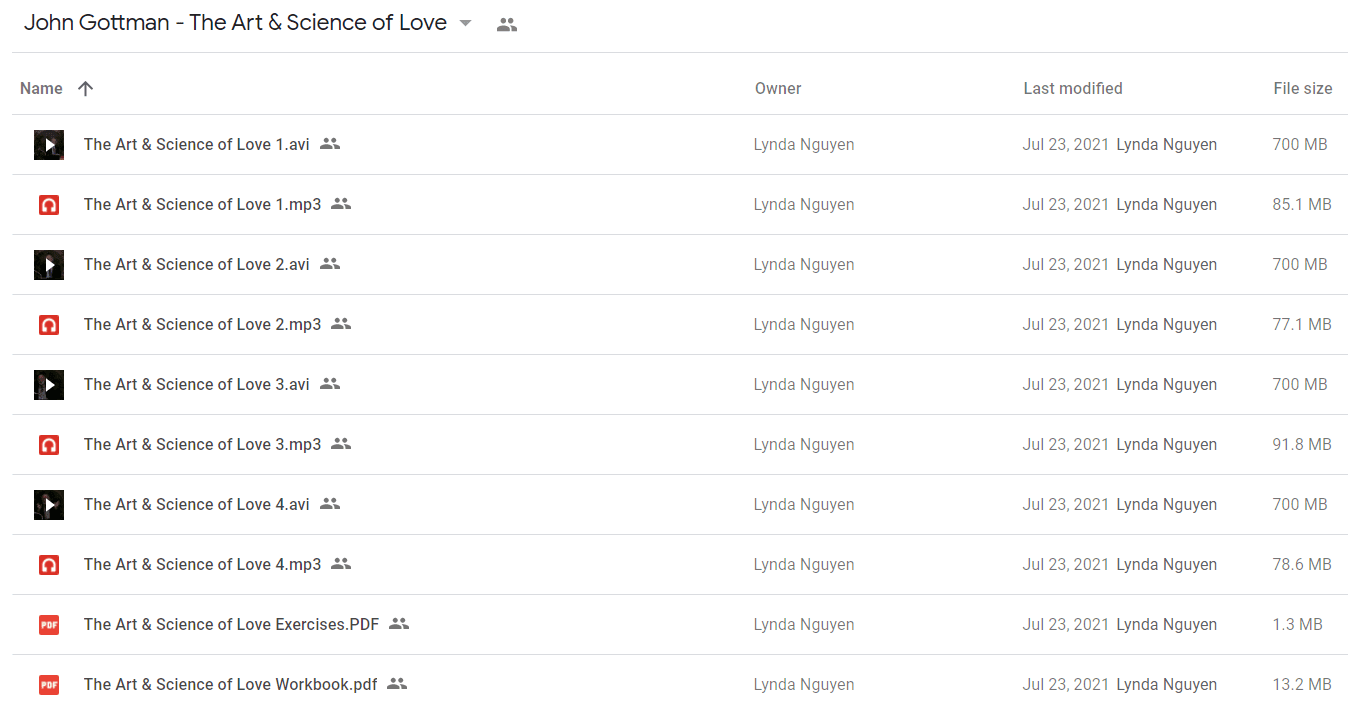Open The Art & Science of Love Workbook.pdf
Viewport: 1348px width, 714px height.
[x=231, y=684]
